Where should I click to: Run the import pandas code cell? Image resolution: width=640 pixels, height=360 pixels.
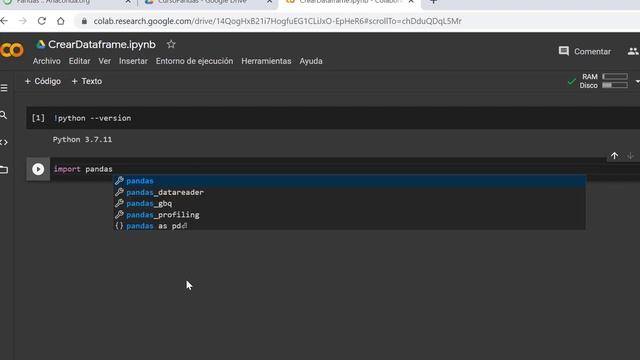(x=38, y=169)
